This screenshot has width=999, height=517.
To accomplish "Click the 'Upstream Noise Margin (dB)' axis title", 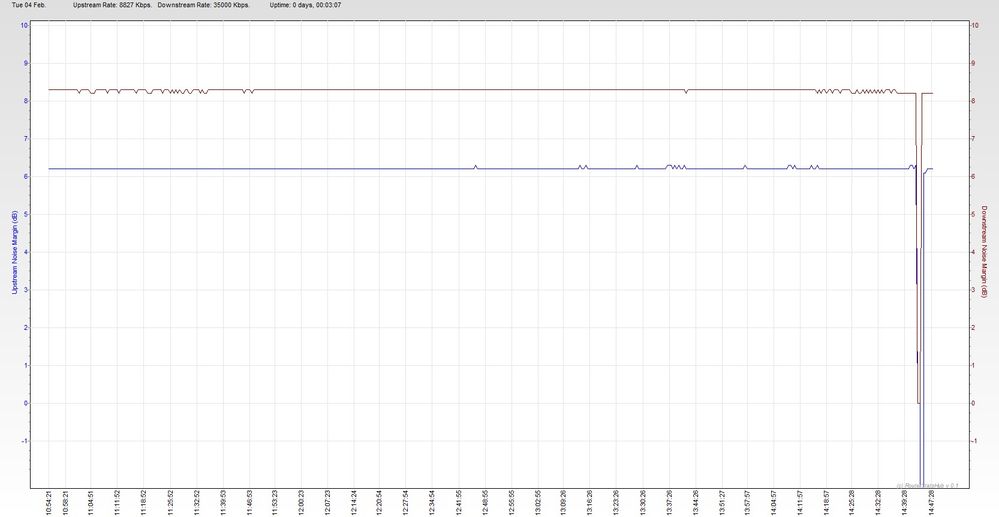I will tap(15, 253).
